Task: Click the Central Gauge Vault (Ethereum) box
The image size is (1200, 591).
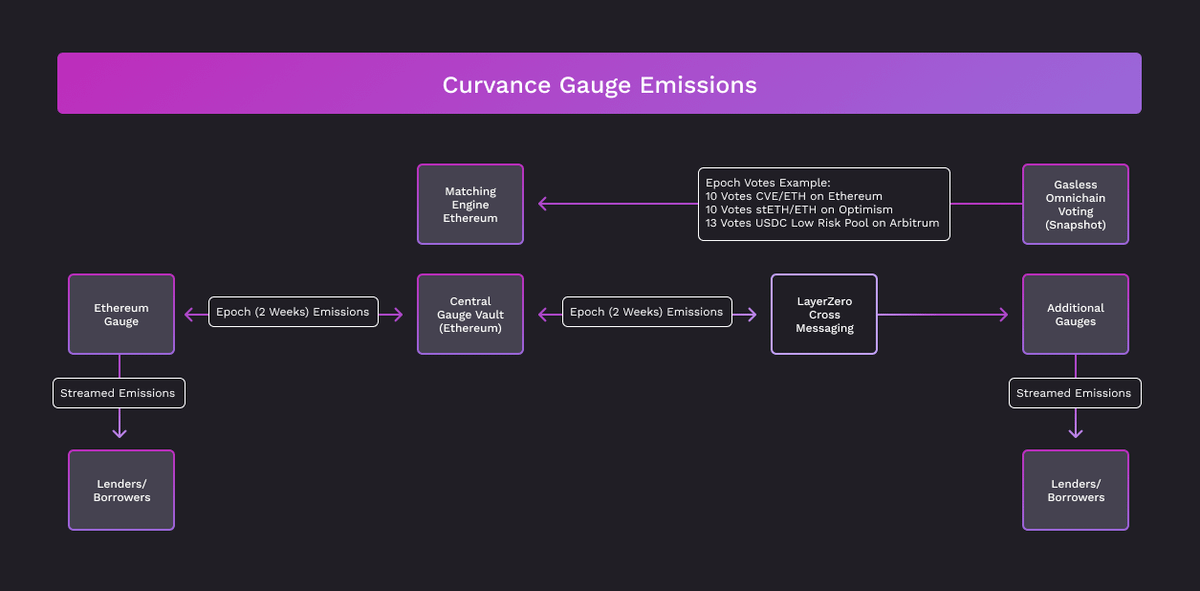Action: tap(470, 314)
